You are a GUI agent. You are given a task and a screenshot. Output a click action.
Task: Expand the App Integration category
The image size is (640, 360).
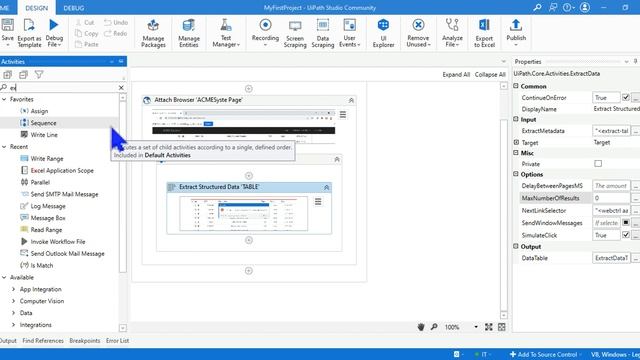[x=13, y=289]
